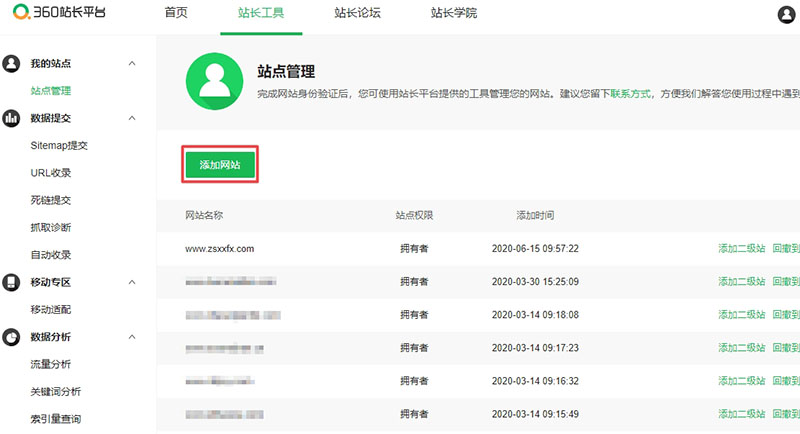The image size is (800, 434).
Task: Open the user account avatar icon
Action: click(x=786, y=14)
